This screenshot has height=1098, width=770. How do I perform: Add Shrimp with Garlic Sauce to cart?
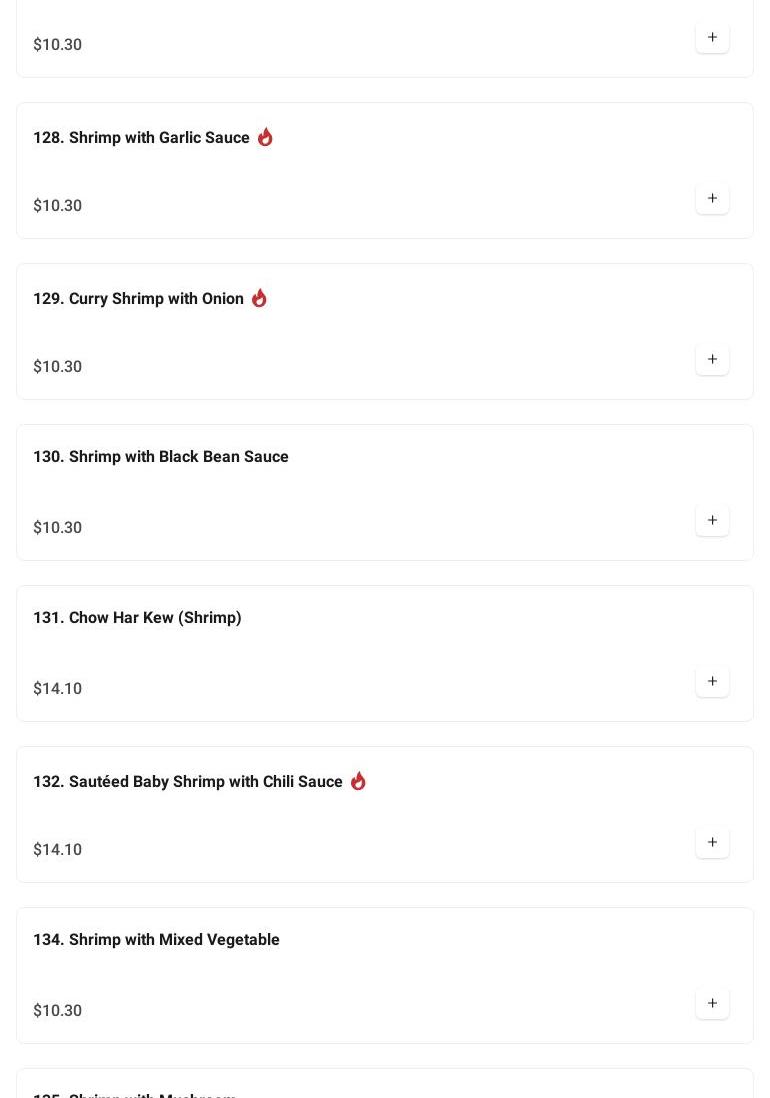[x=712, y=199]
